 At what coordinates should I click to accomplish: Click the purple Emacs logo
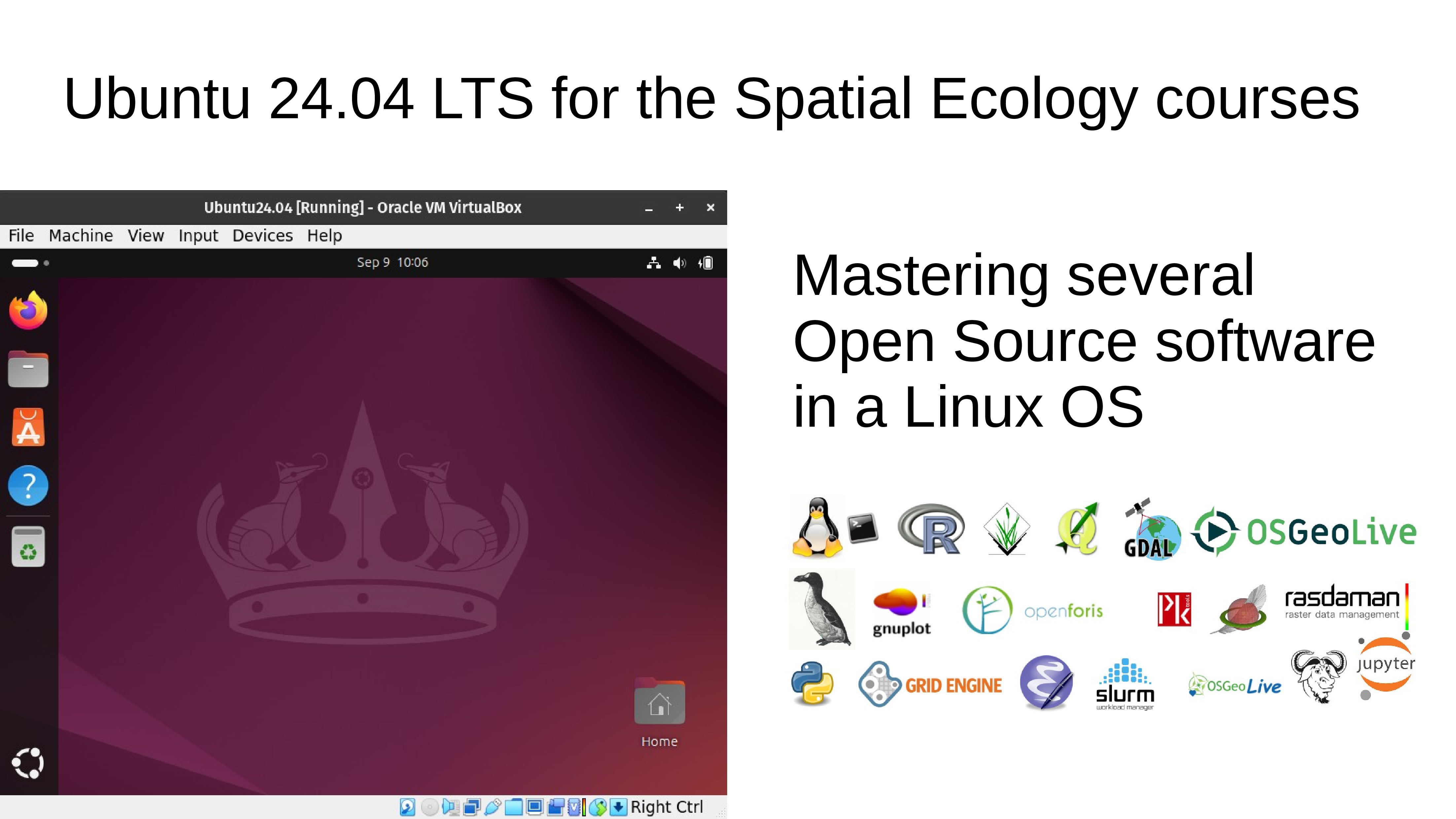(1046, 683)
